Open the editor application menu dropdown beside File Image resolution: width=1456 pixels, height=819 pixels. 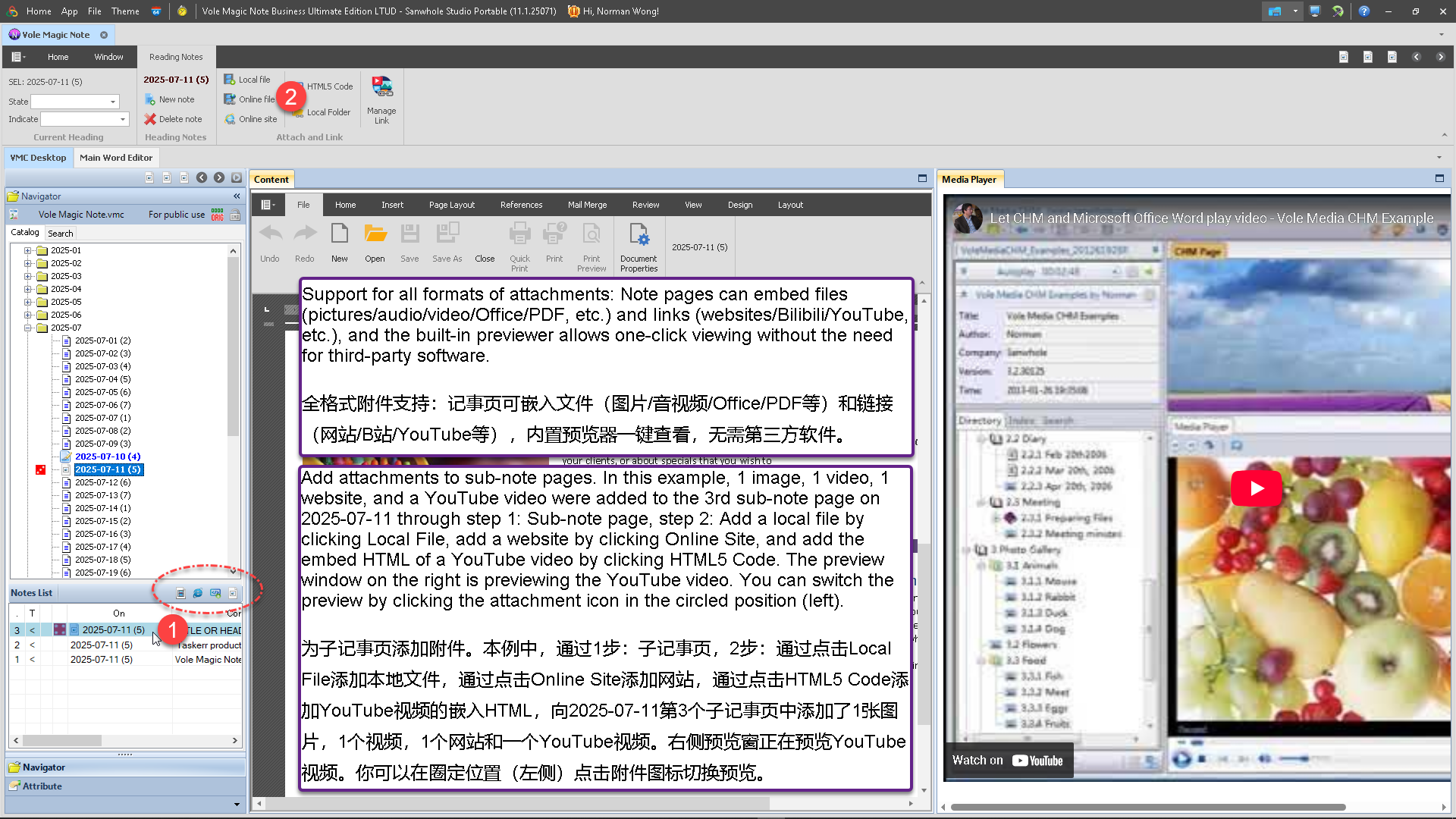coord(268,205)
